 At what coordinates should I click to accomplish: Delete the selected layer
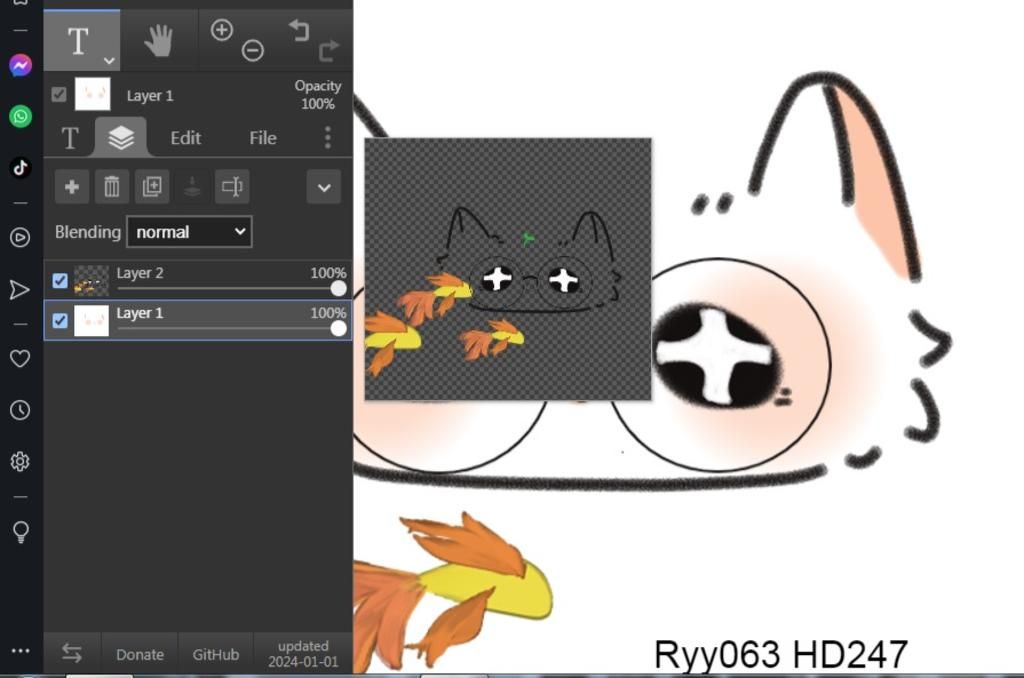pyautogui.click(x=112, y=187)
